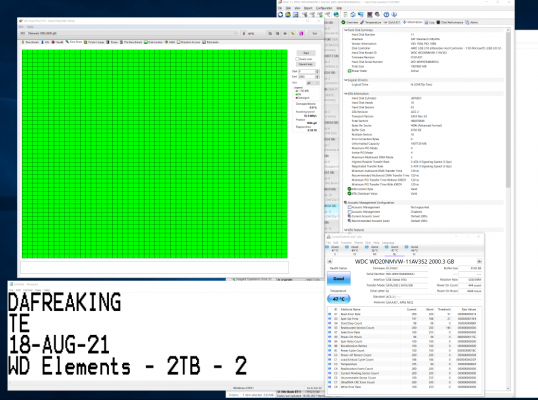538x400 pixels.
Task: Click the screenshot copy icon in HD Tune toolbar
Action: point(278,34)
